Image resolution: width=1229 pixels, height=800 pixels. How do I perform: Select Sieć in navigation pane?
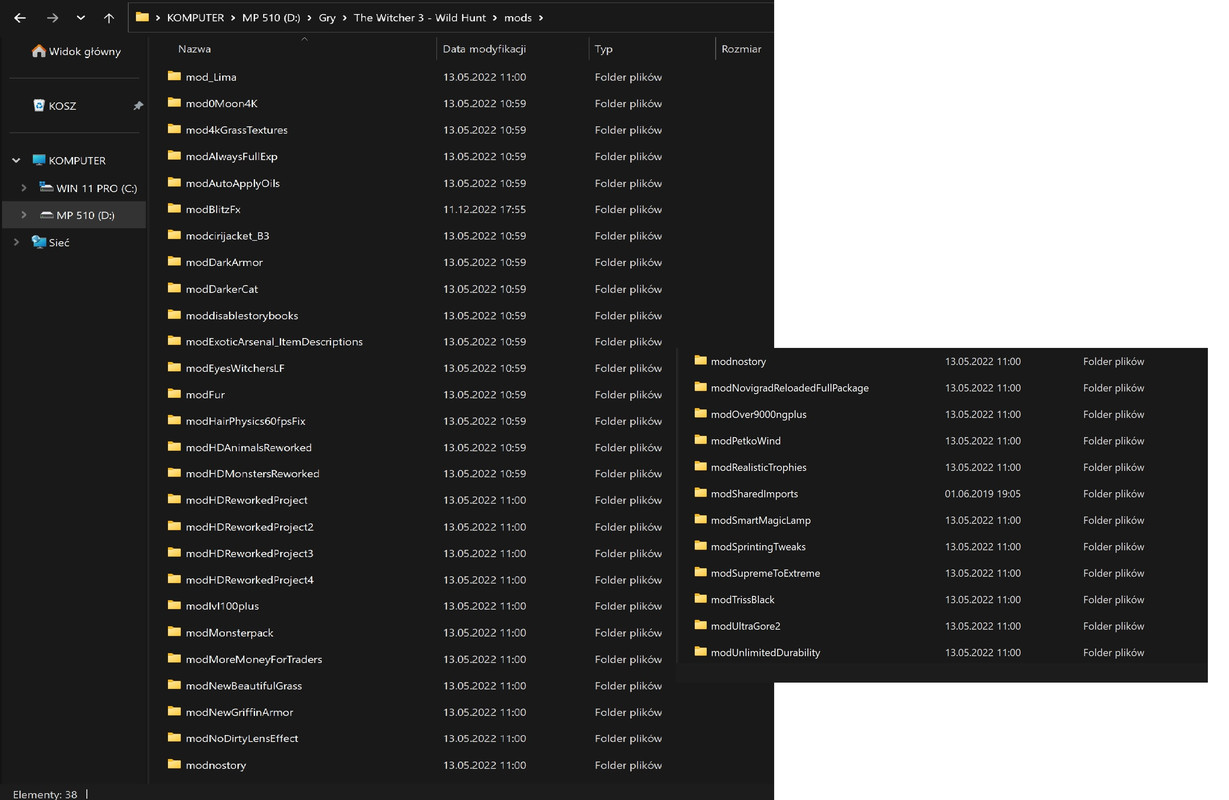pos(50,242)
